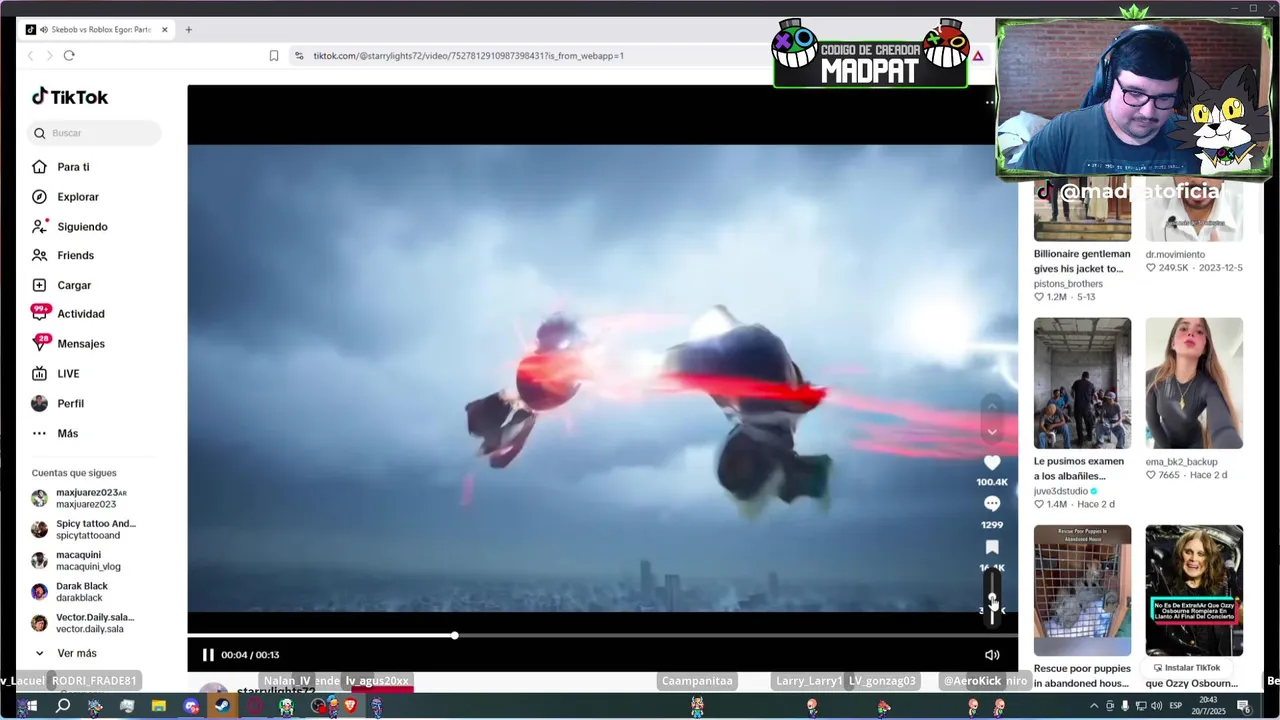Click the browser back arrow

[x=30, y=56]
